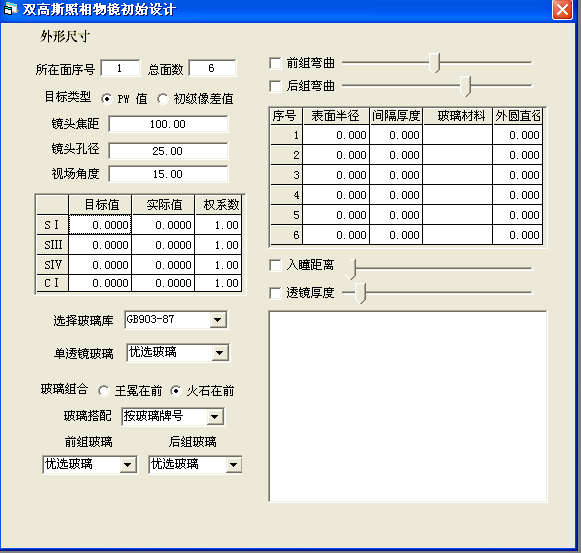Select surface row 6 间隔厚度 cell
Image resolution: width=581 pixels, height=553 pixels.
click(396, 235)
